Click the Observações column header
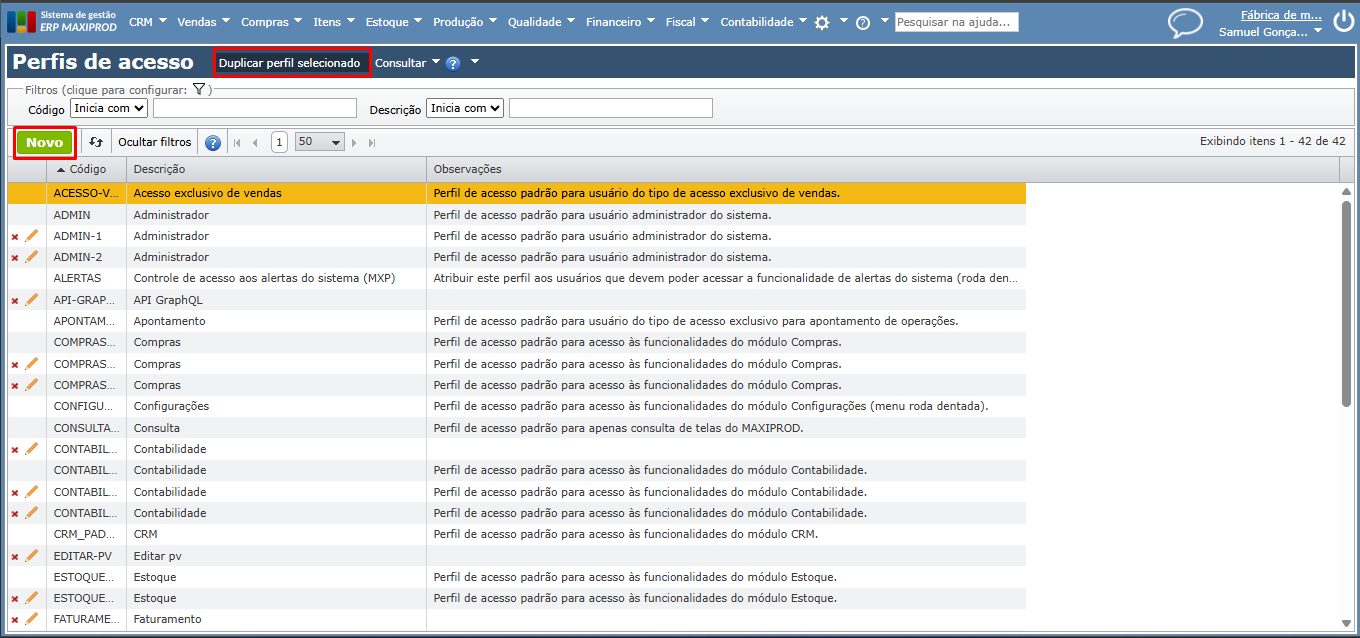 coord(883,169)
